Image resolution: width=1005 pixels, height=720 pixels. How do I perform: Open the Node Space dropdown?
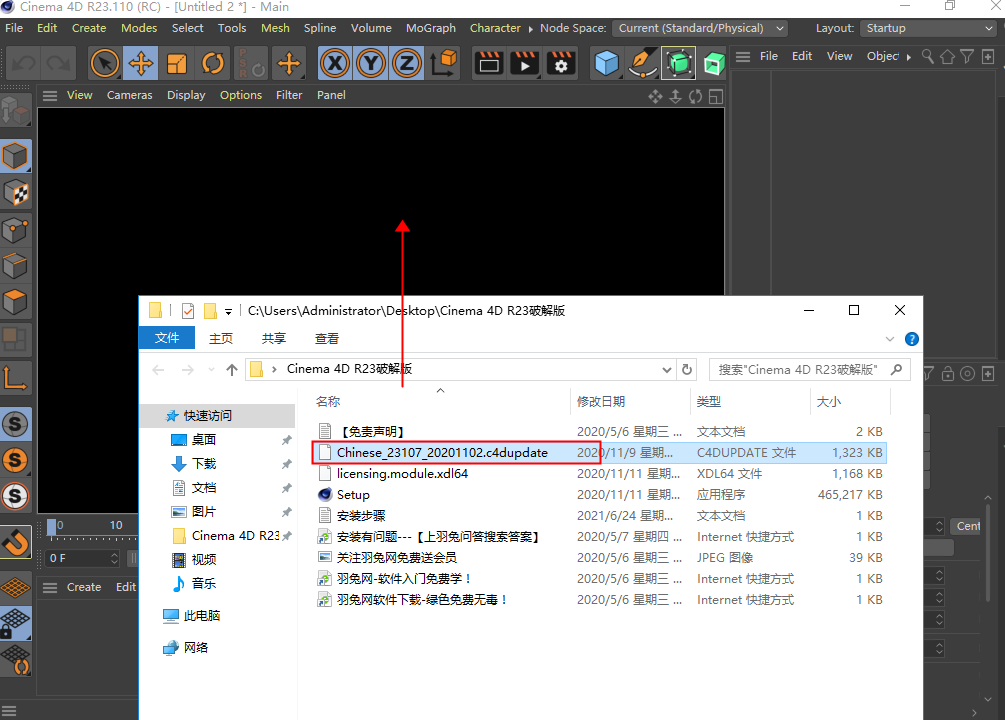tap(700, 28)
